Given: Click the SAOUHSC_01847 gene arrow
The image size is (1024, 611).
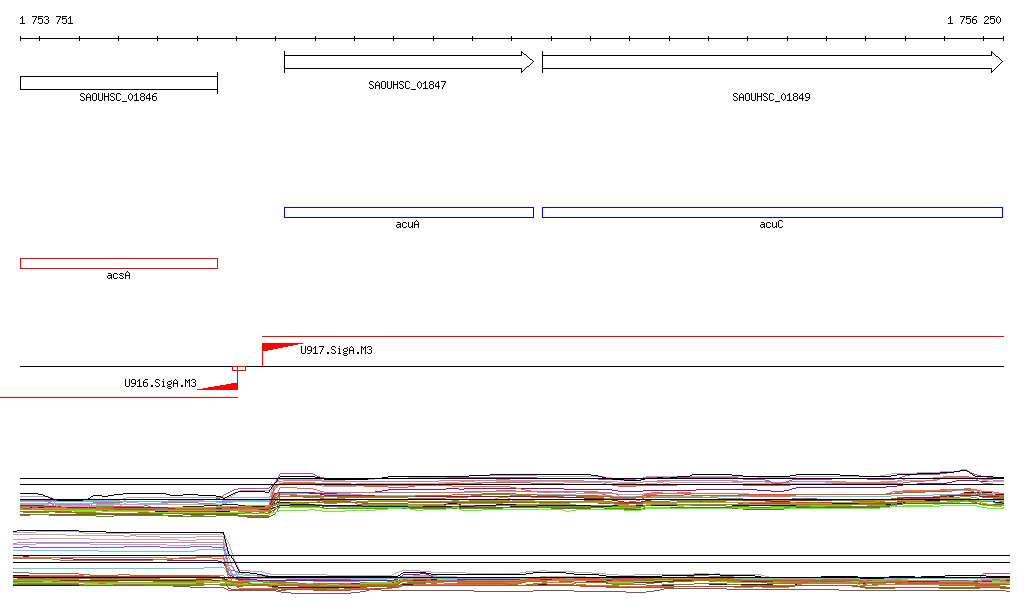Looking at the screenshot, I should pyautogui.click(x=408, y=63).
